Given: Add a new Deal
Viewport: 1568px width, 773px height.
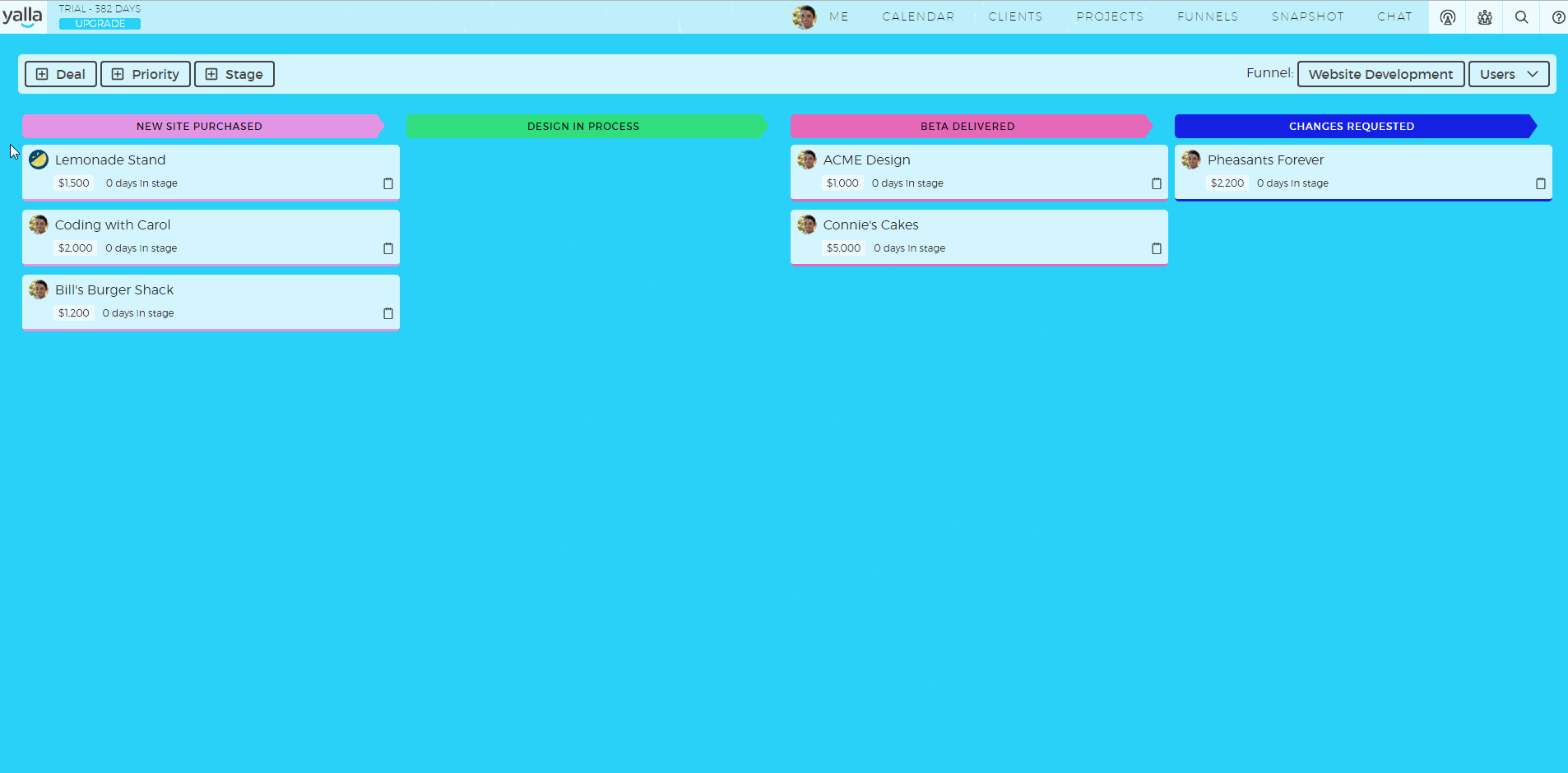Looking at the screenshot, I should pyautogui.click(x=61, y=74).
